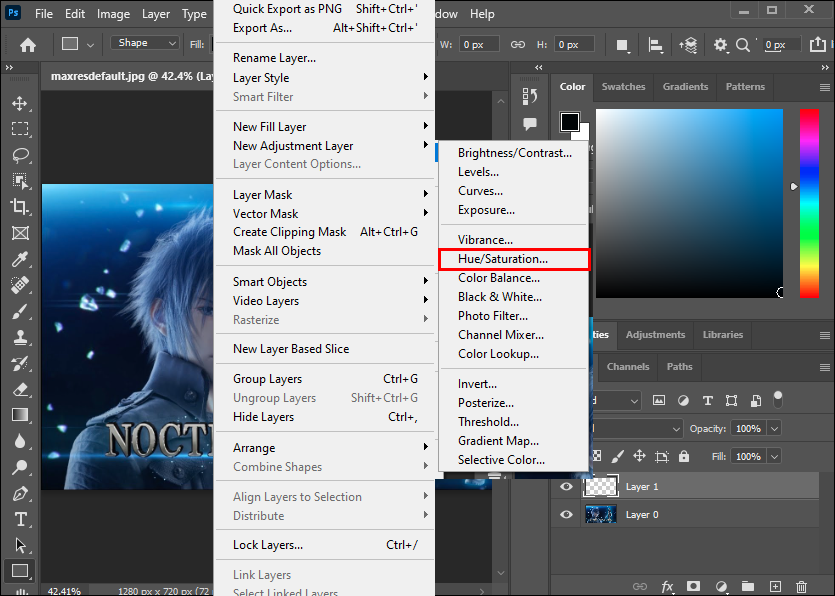Add a layer mask using bottom panel icon
The width and height of the screenshot is (835, 596).
coord(693,586)
